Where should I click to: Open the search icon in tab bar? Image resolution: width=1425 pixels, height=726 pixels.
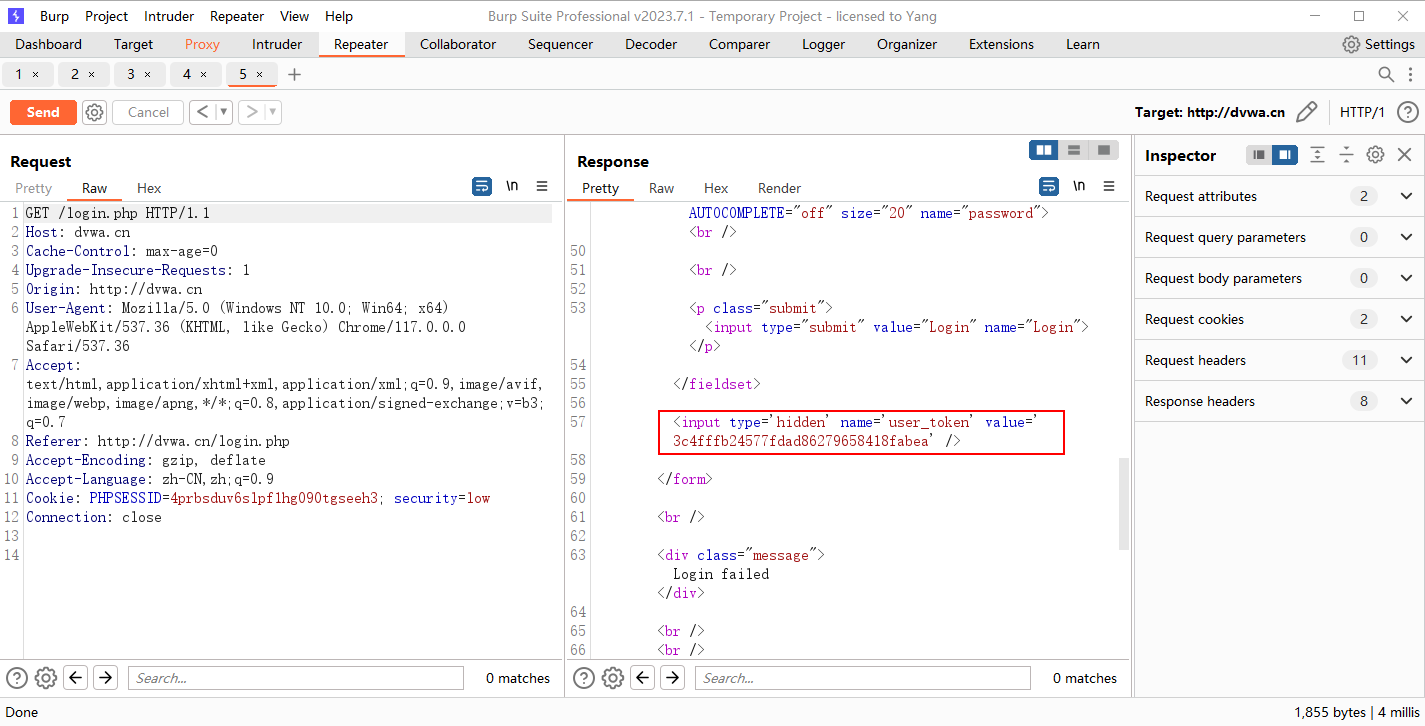pyautogui.click(x=1386, y=75)
